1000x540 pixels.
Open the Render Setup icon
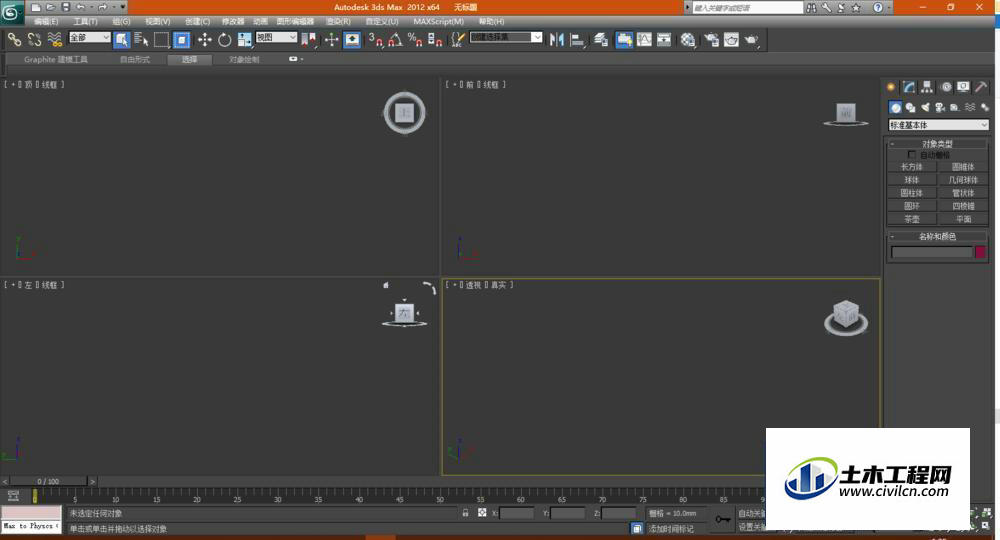click(x=711, y=40)
